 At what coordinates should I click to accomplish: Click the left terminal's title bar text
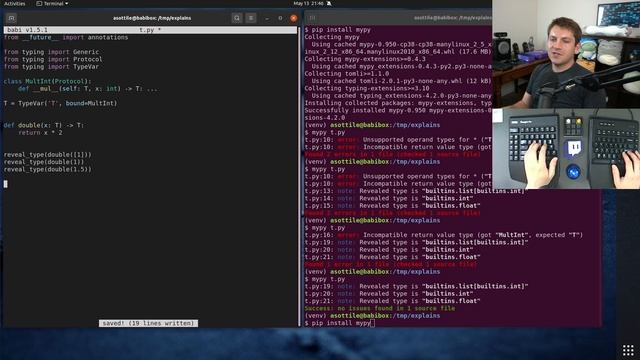152,18
